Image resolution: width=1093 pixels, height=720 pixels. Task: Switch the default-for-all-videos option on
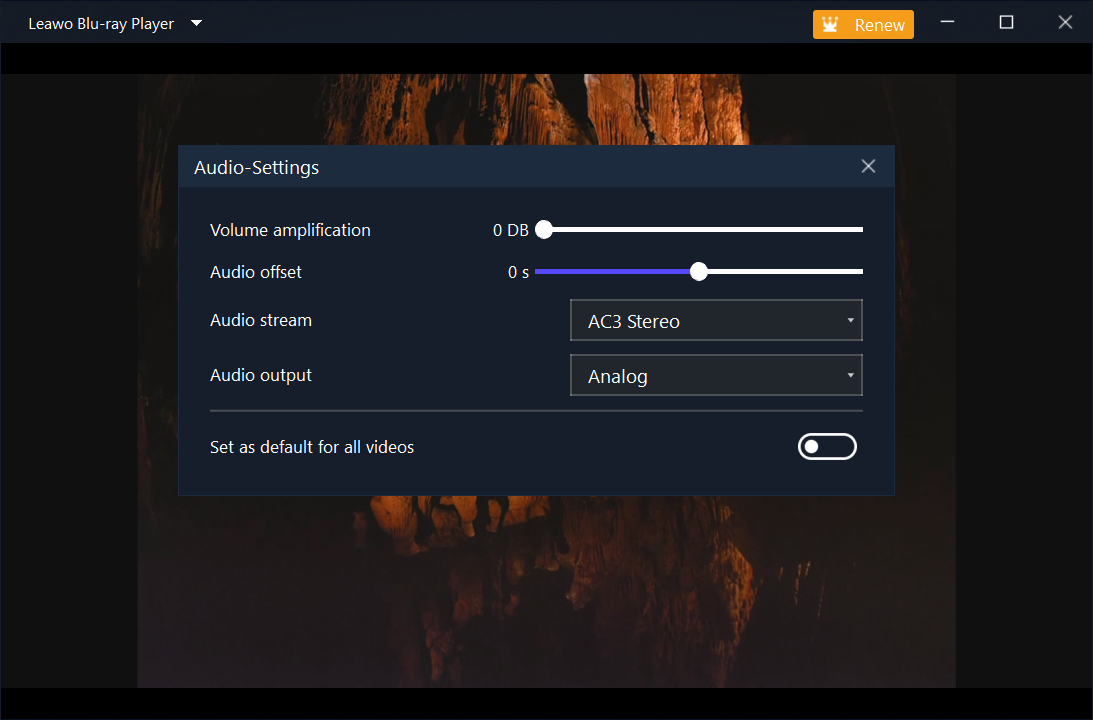coord(827,446)
